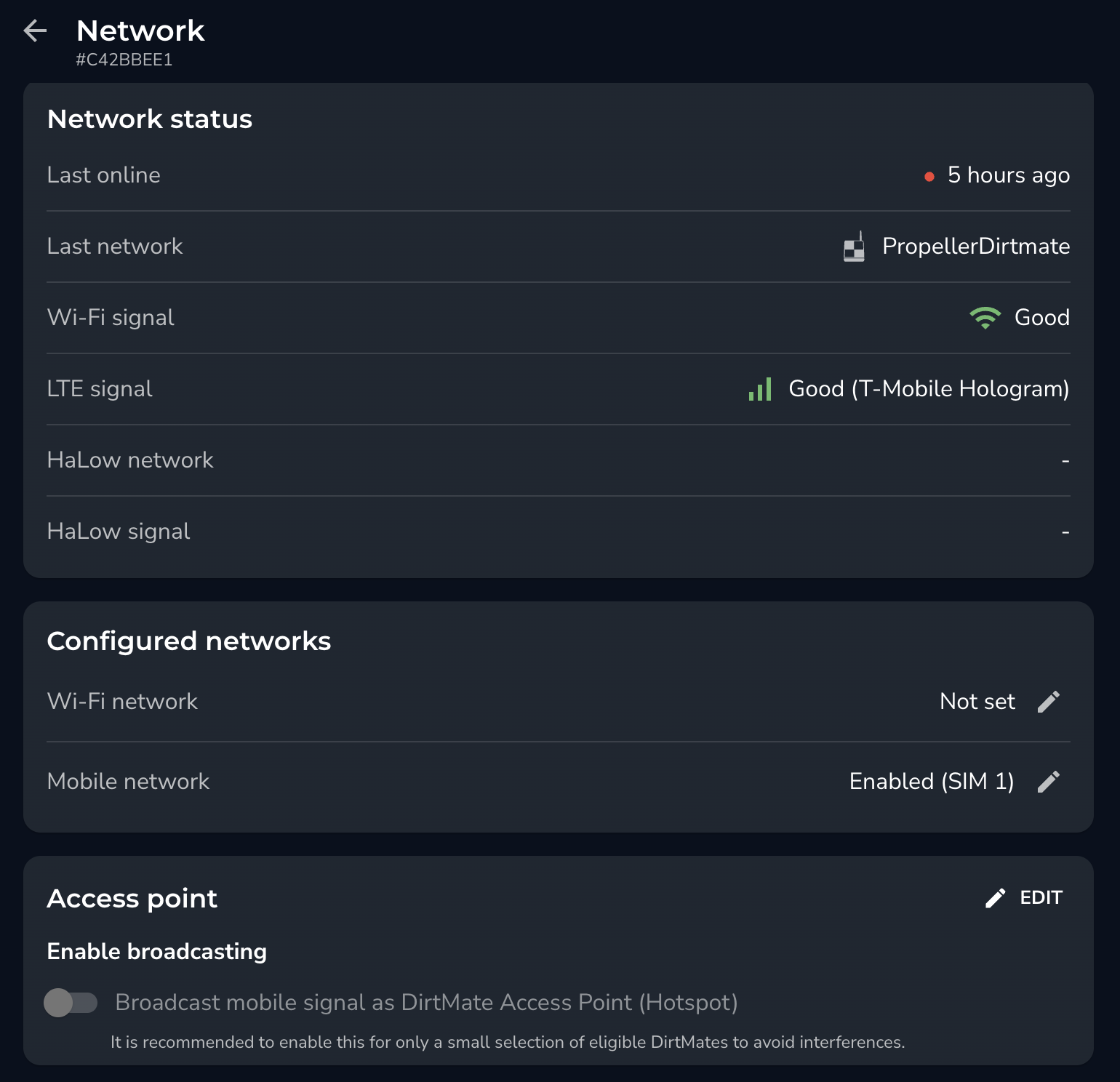1120x1082 pixels.
Task: Click the Network page title
Action: click(x=140, y=31)
